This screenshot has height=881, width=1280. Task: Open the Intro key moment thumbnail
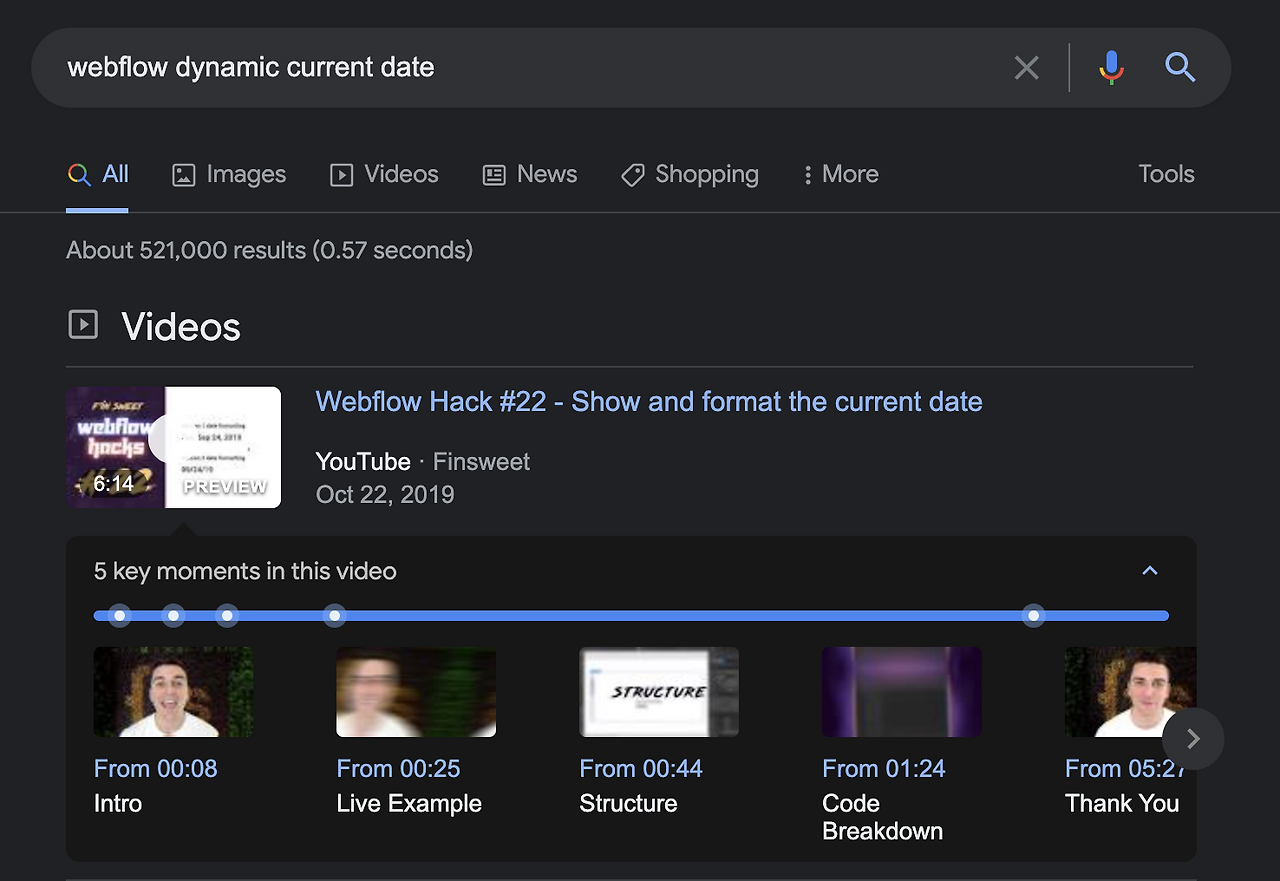click(173, 692)
